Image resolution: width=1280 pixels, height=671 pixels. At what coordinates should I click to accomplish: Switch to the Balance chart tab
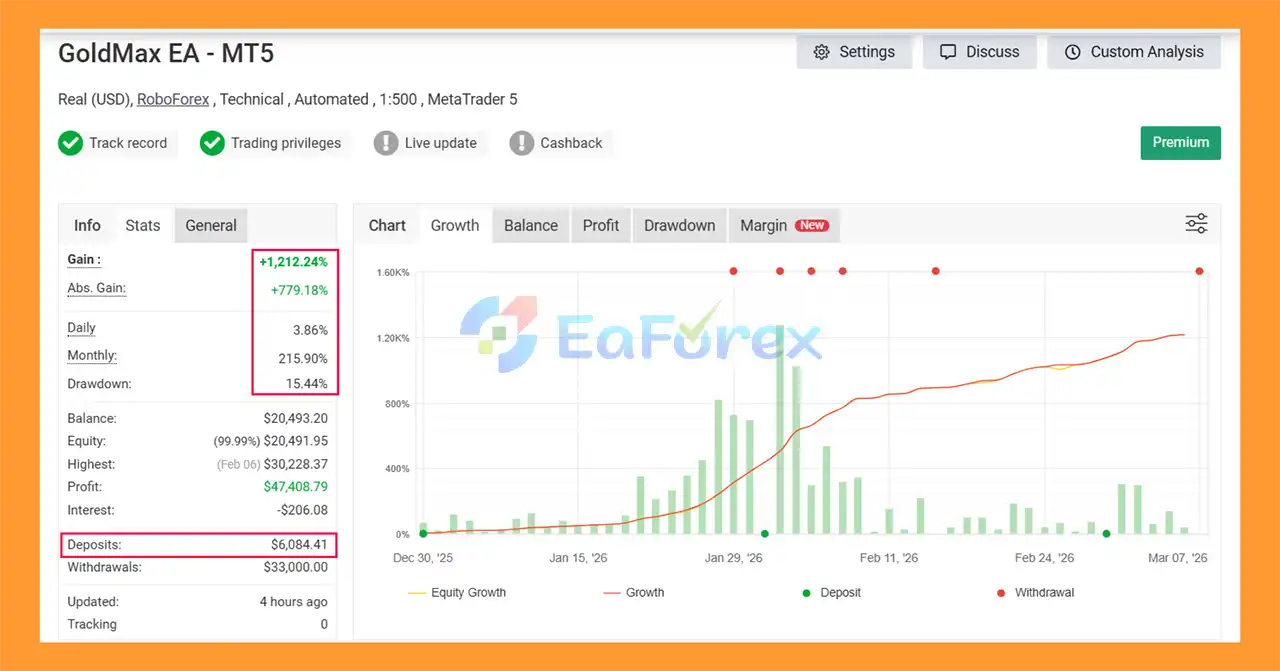[530, 226]
